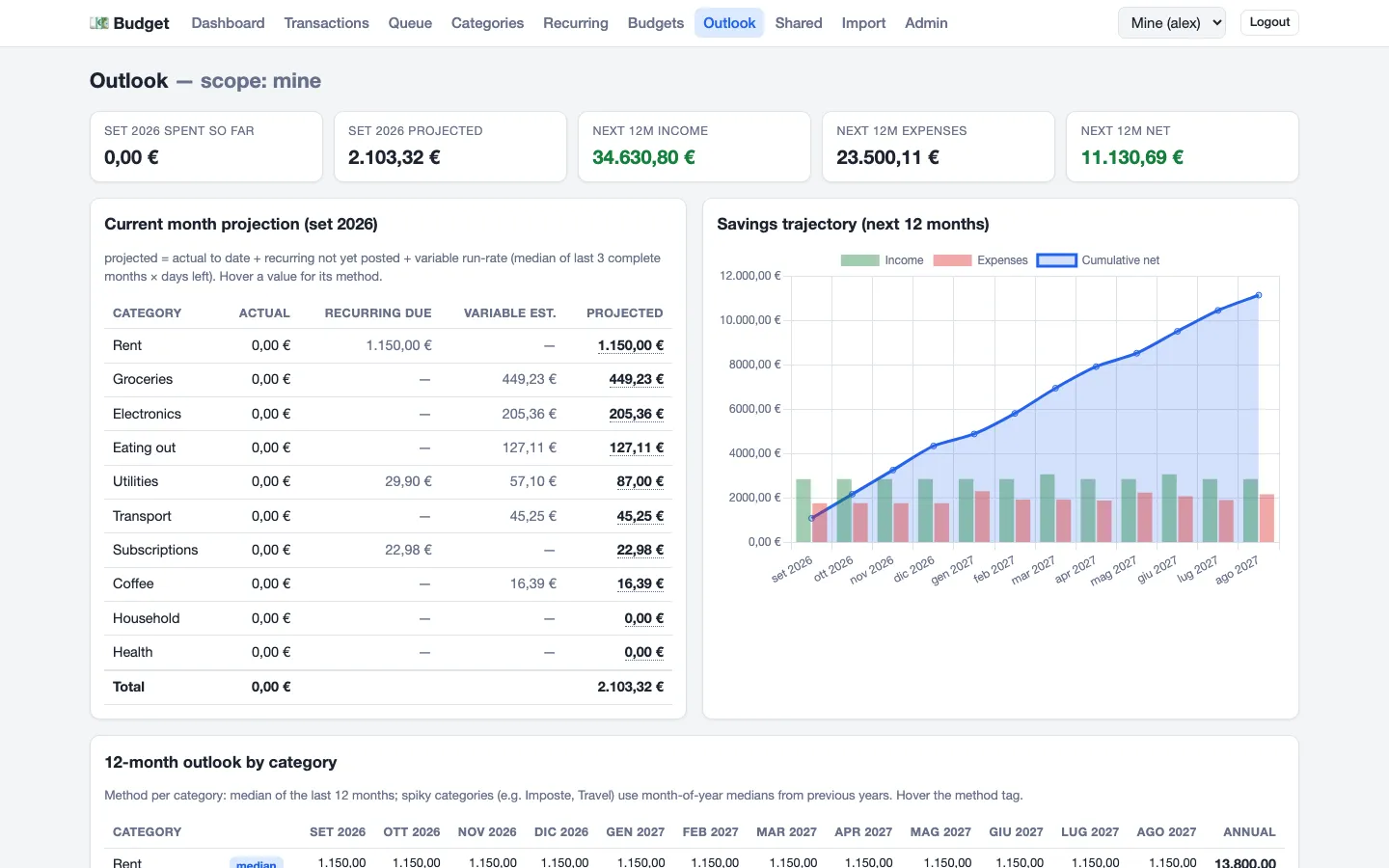Click the last cumulative net point, ago 2027

[1259, 295]
